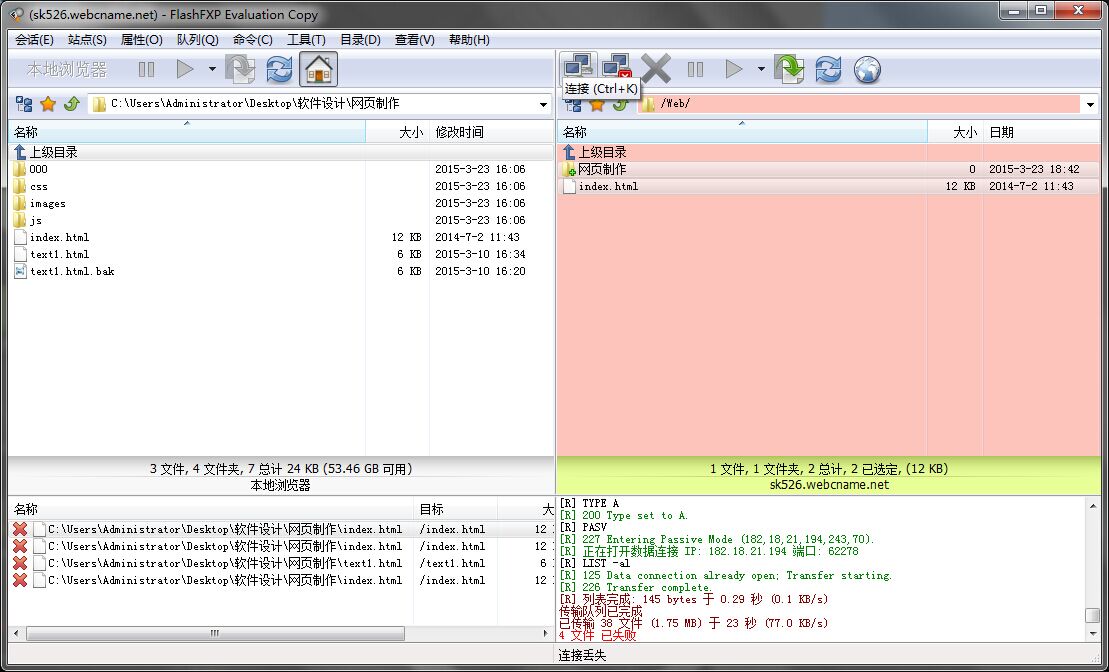
Task: Click the pause icon in the remote toolbar
Action: coord(695,69)
